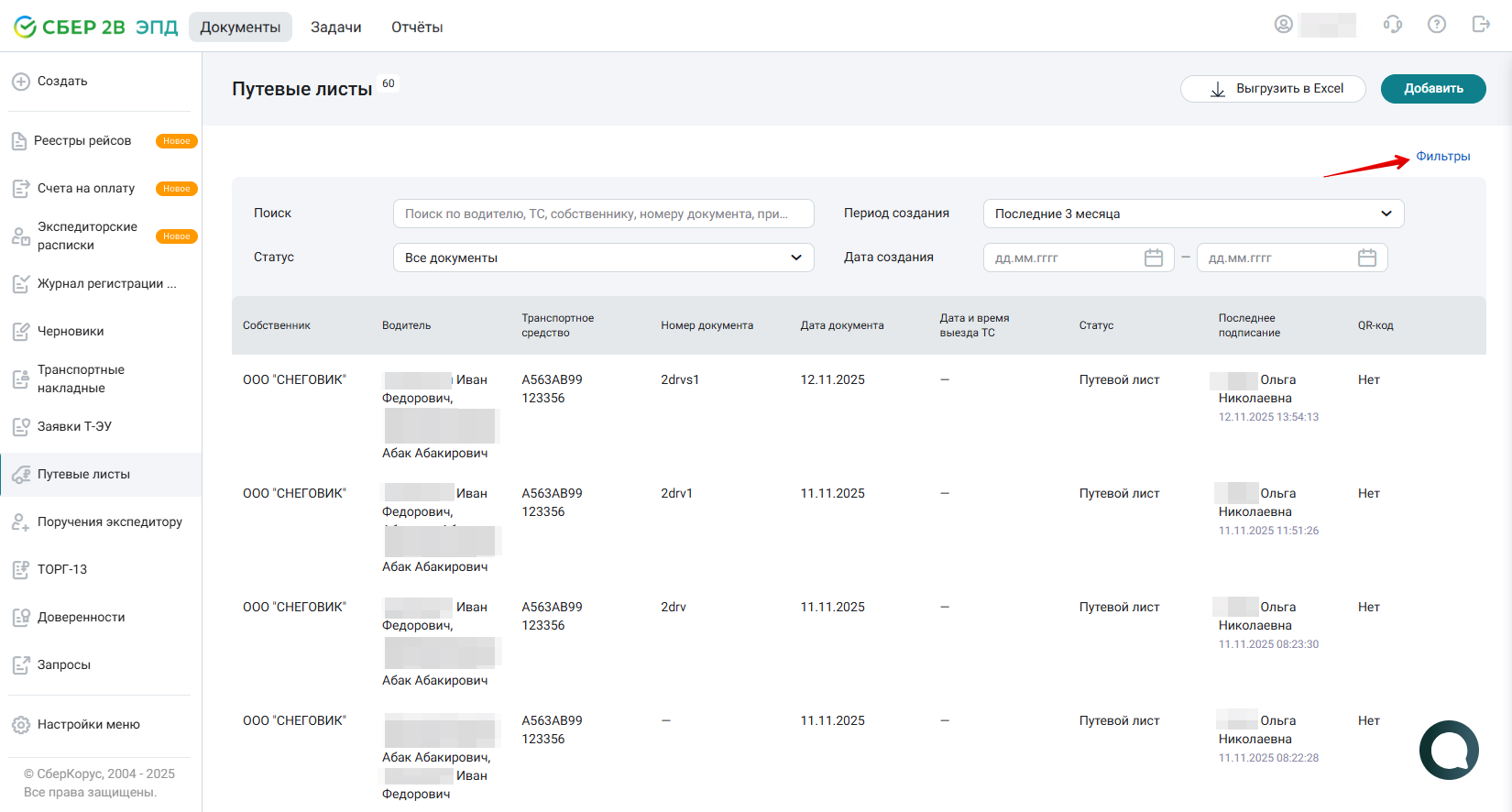Open the chat widget bubble
The width and height of the screenshot is (1512, 812).
[1449, 750]
